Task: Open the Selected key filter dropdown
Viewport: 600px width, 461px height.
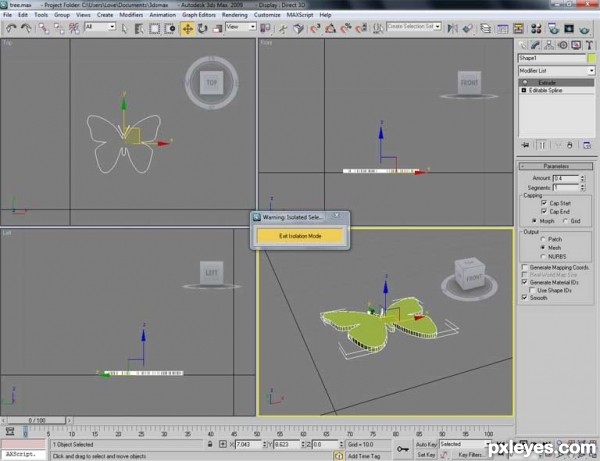Action: click(x=465, y=444)
